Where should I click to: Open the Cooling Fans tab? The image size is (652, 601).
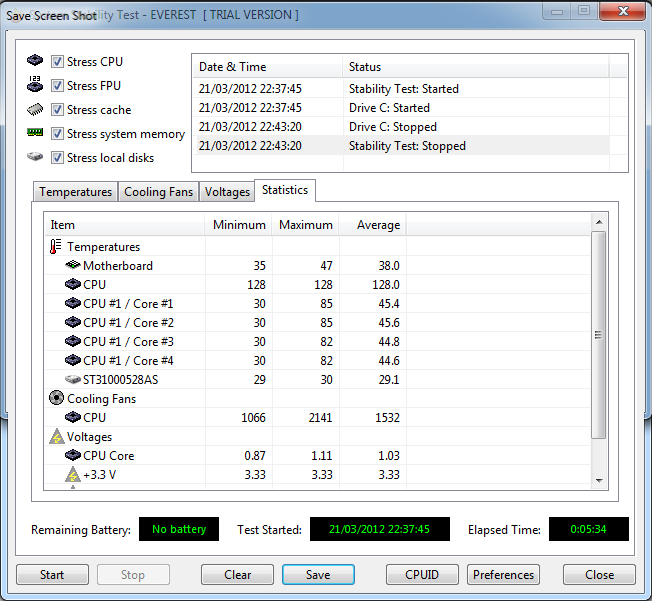coord(158,192)
